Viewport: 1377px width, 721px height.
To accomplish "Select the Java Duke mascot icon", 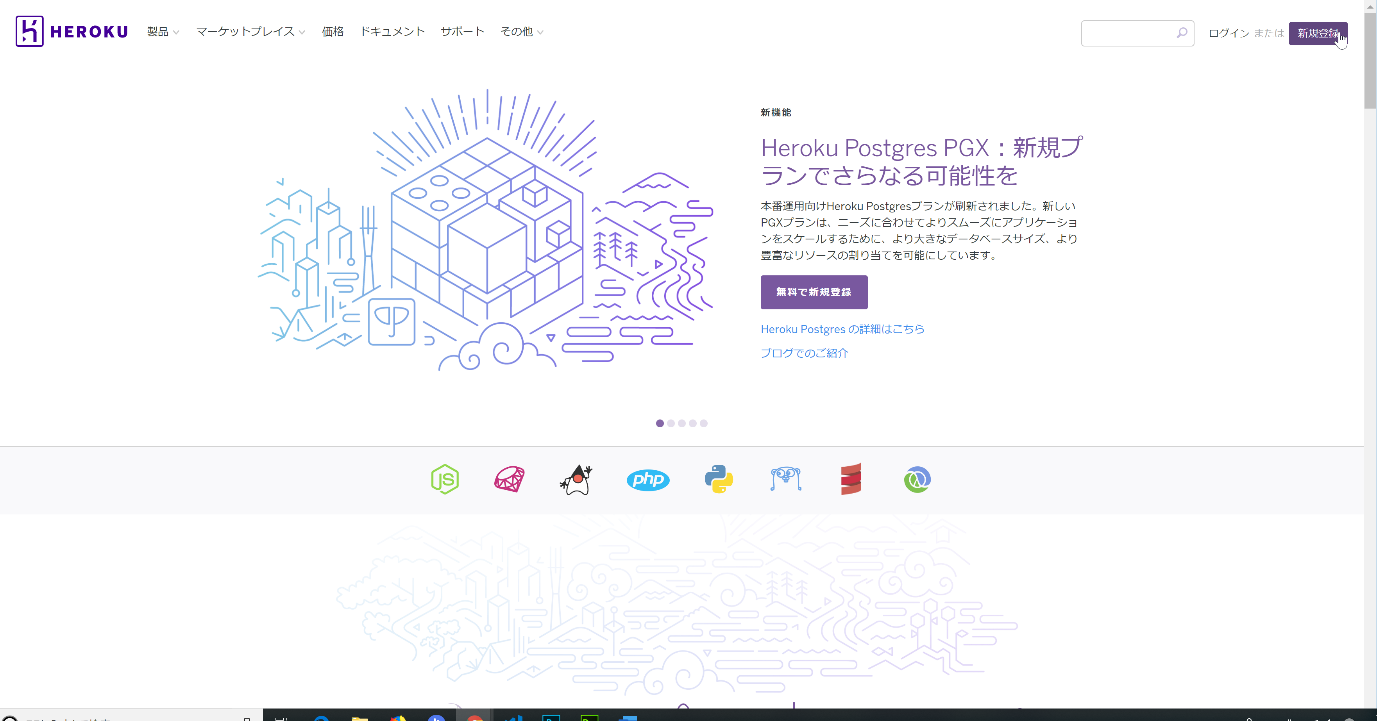I will 577,480.
